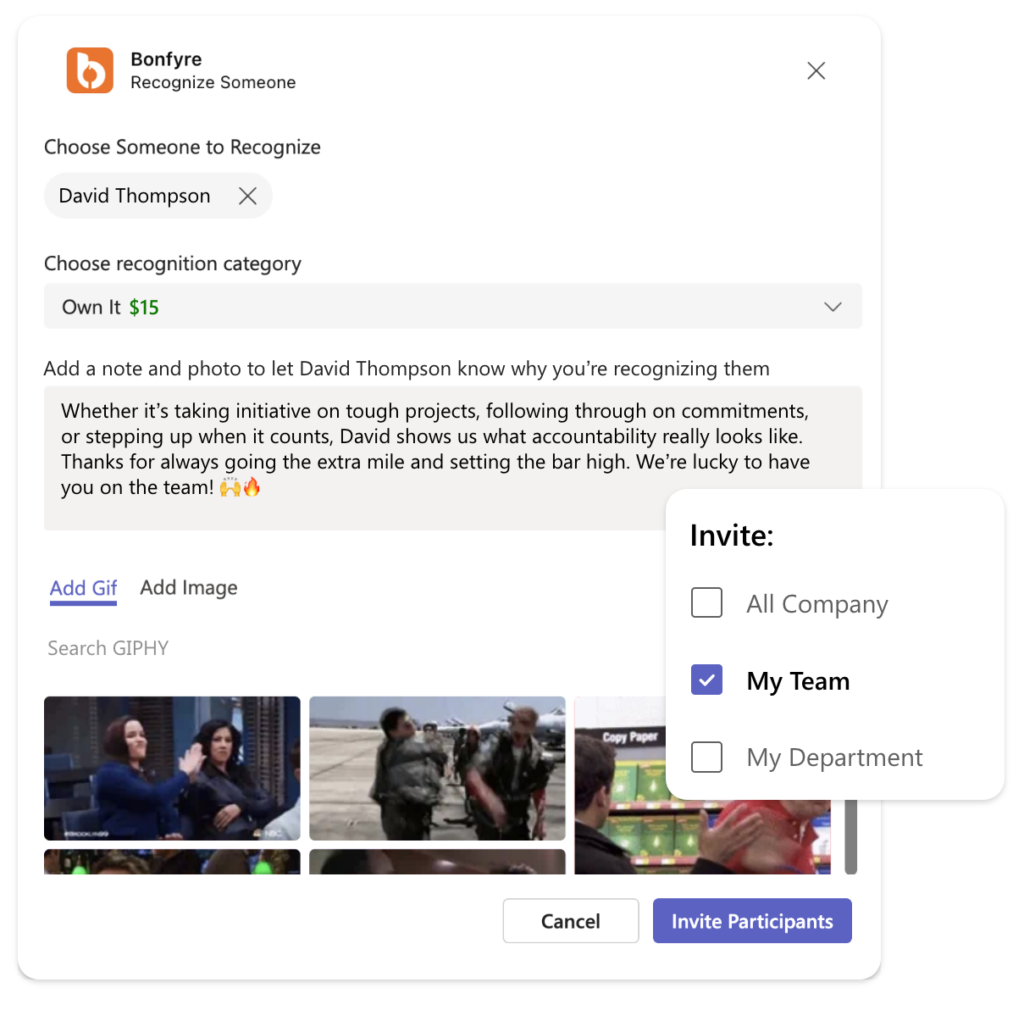The width and height of the screenshot is (1024, 1010).
Task: Expand the recognition category chevron
Action: click(x=832, y=307)
